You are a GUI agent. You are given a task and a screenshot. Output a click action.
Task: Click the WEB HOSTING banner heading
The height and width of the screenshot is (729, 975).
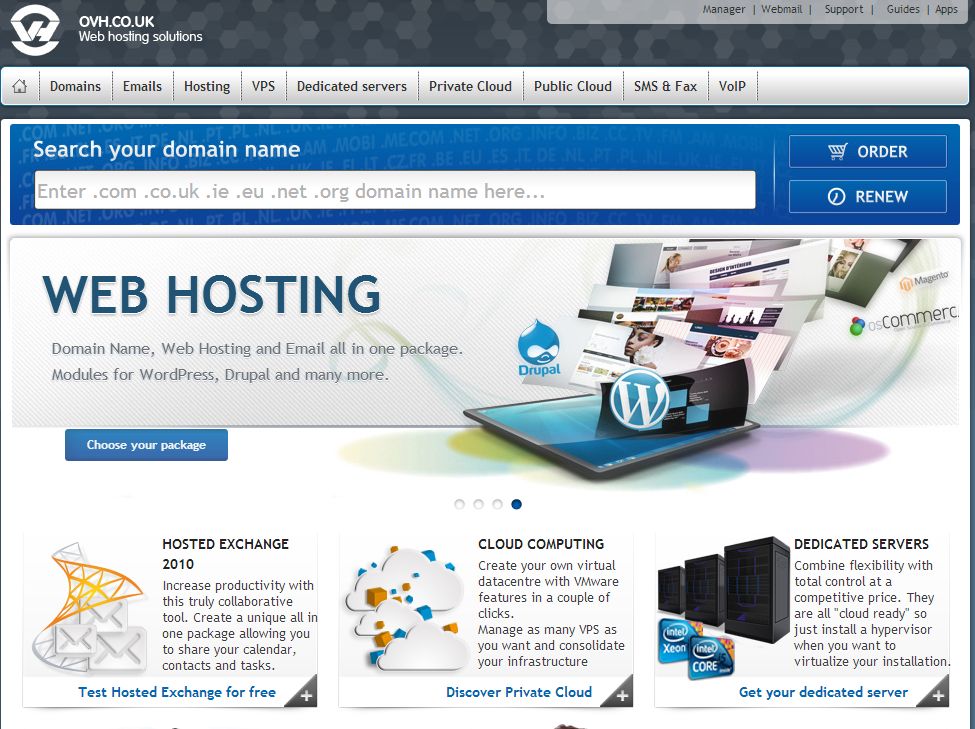tap(211, 294)
